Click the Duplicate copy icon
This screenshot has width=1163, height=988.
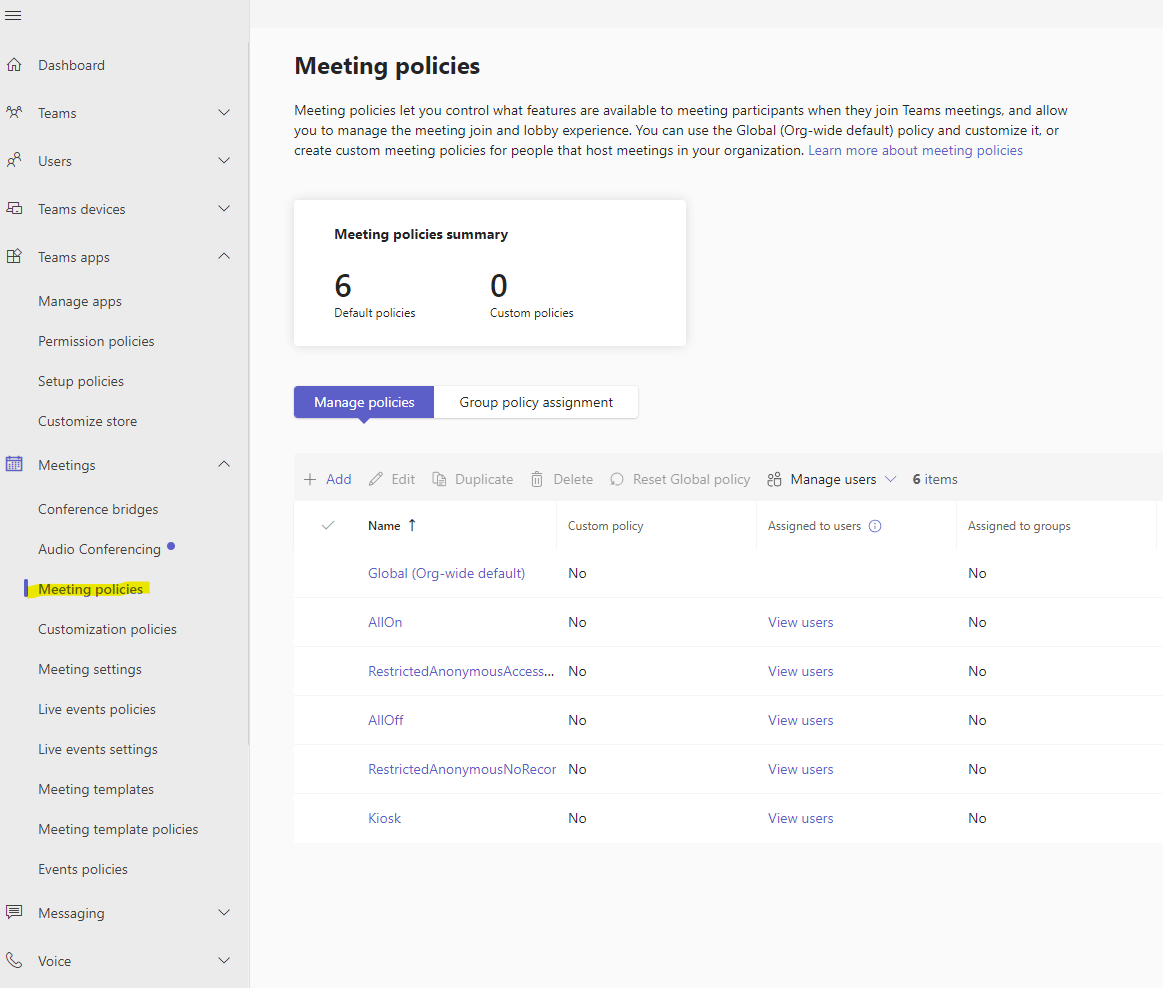pos(439,479)
